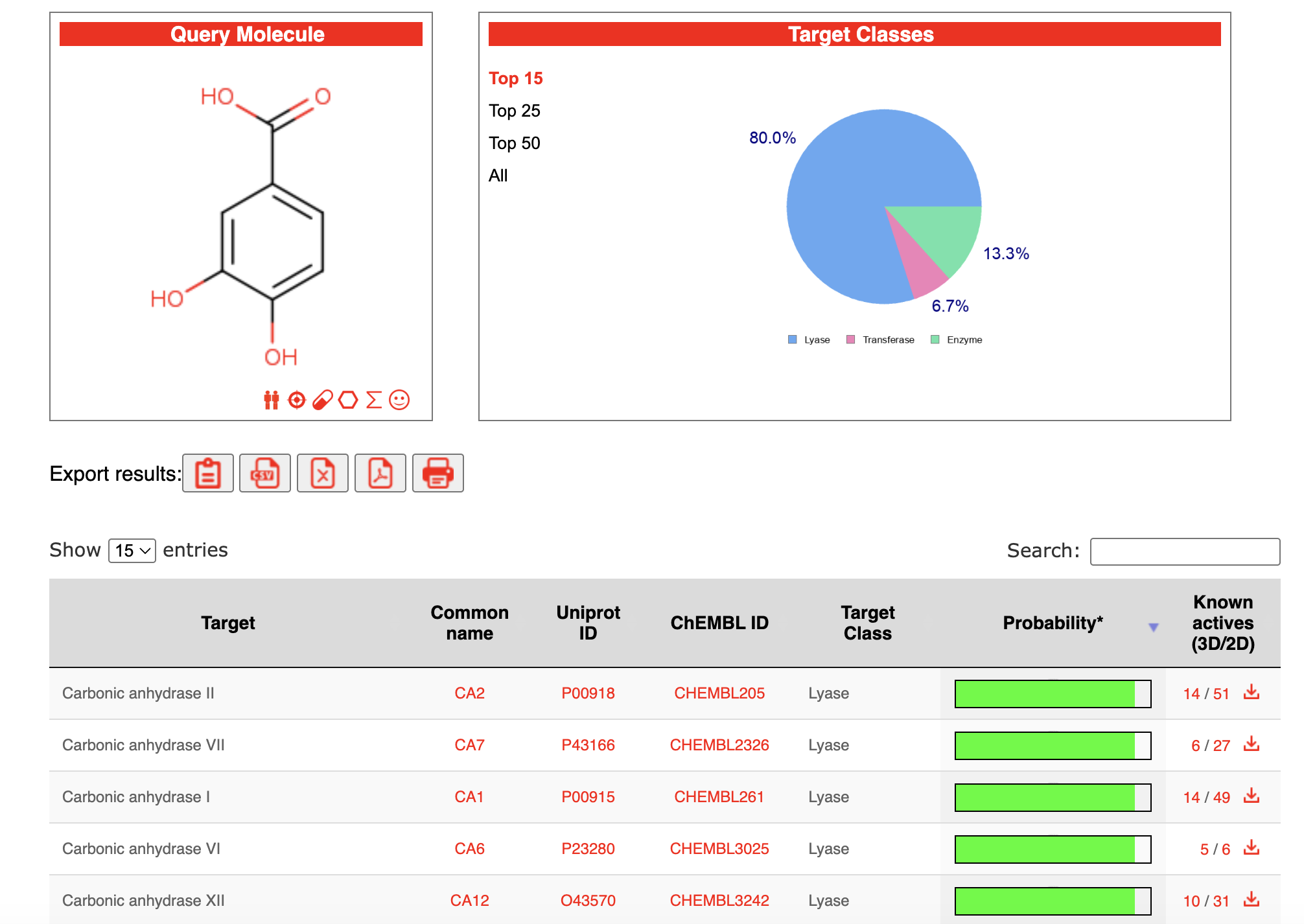
Task: Click the smiley face icon
Action: (399, 400)
